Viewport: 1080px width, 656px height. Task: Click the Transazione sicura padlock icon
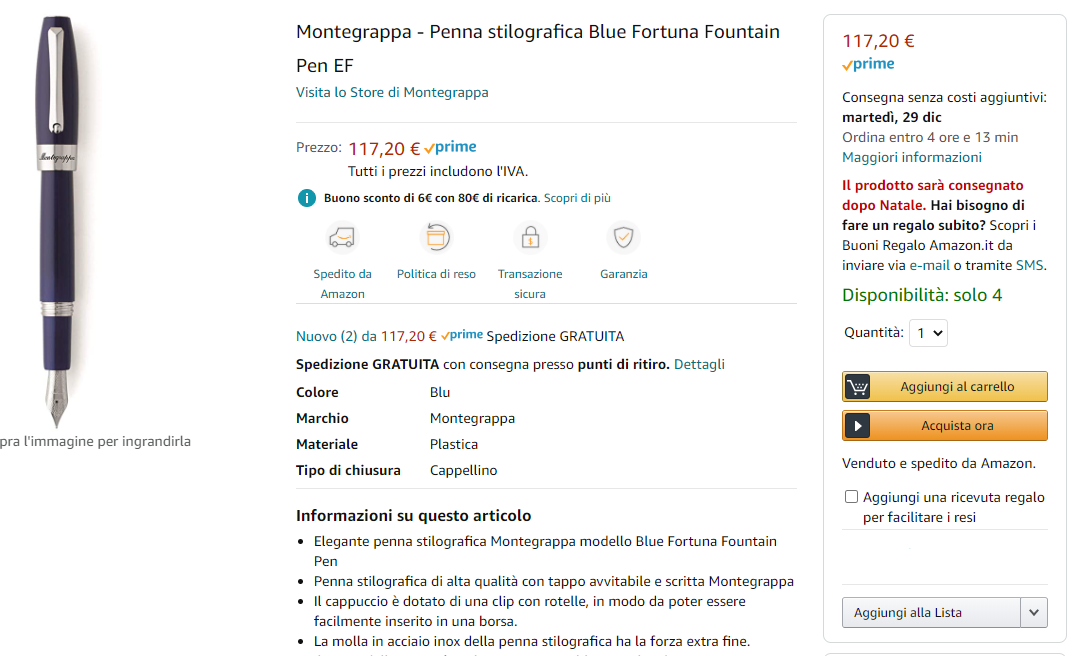[530, 238]
